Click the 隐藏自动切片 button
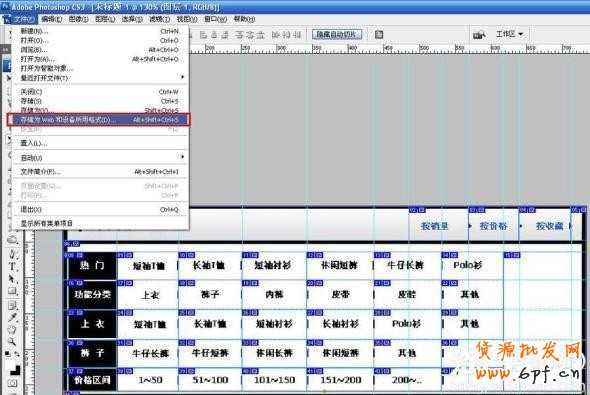 337,35
